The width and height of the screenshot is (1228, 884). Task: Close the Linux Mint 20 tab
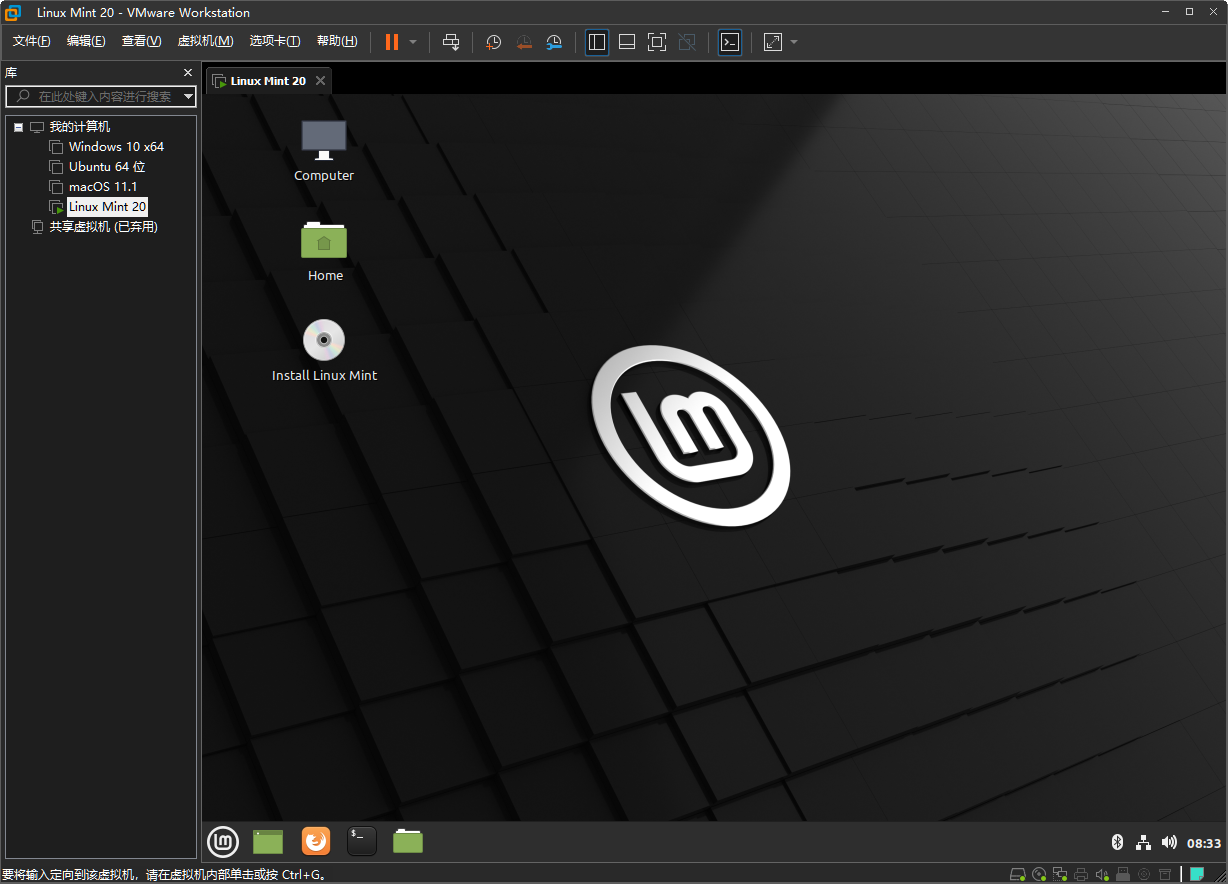click(320, 81)
